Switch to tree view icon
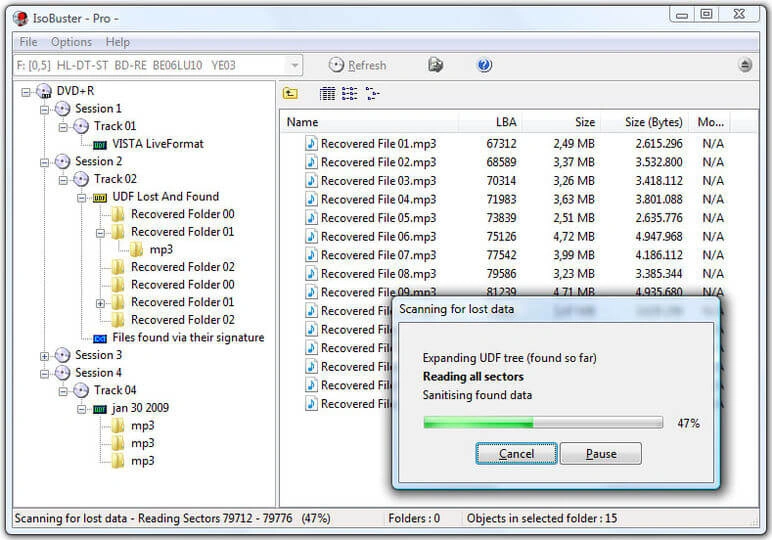Image resolution: width=772 pixels, height=540 pixels. [372, 93]
